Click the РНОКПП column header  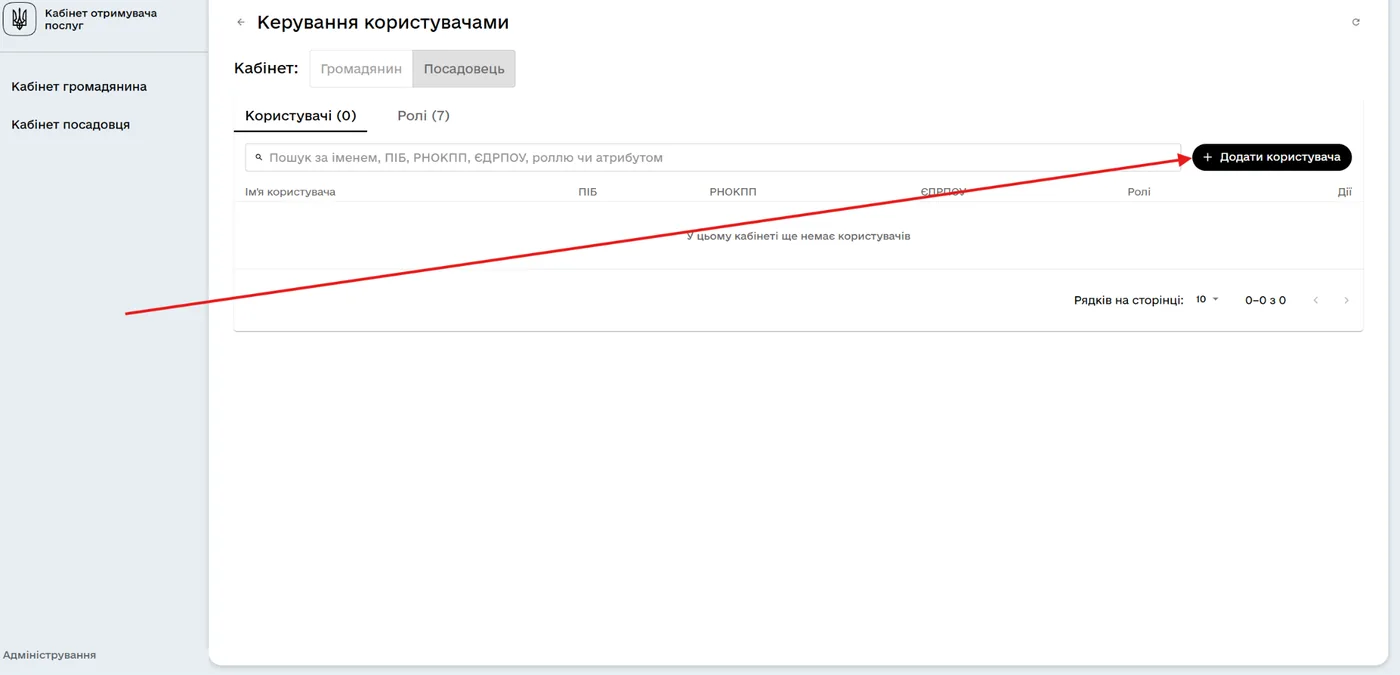(x=733, y=192)
